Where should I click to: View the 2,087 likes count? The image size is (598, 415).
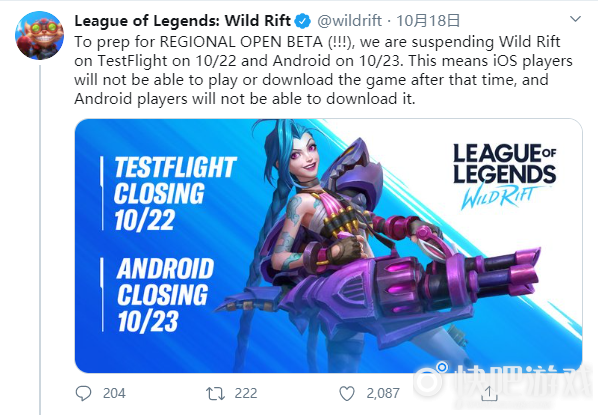click(x=383, y=393)
